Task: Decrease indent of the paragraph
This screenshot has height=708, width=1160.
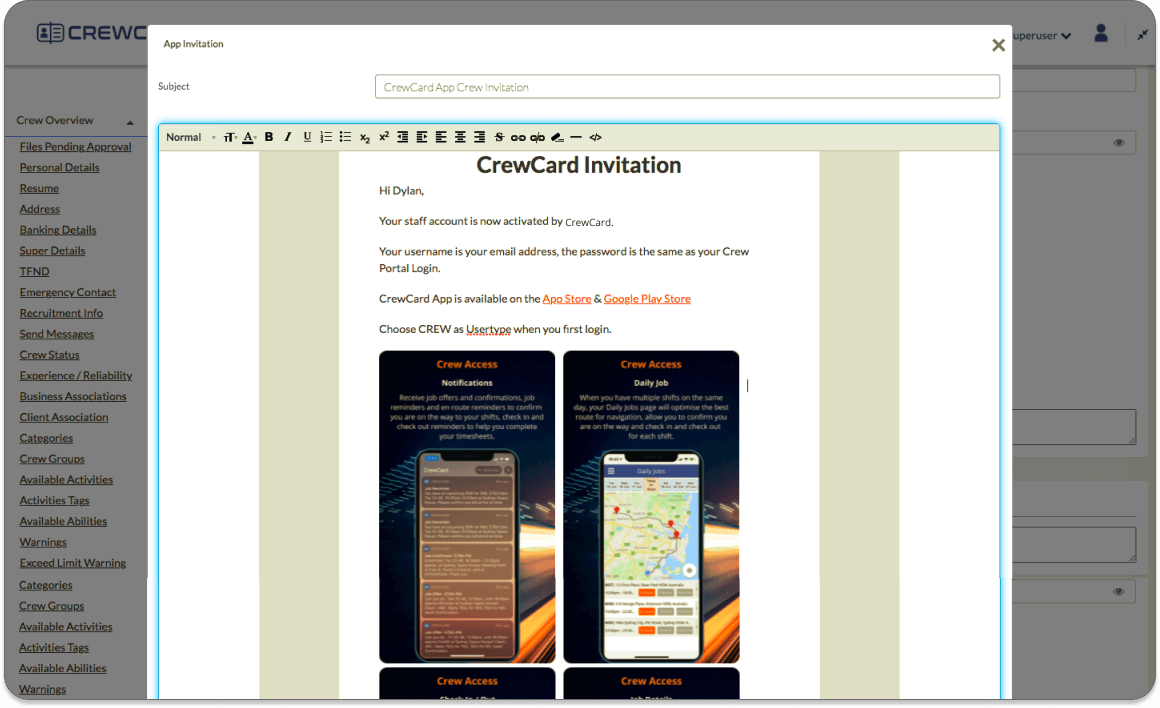Action: click(402, 137)
